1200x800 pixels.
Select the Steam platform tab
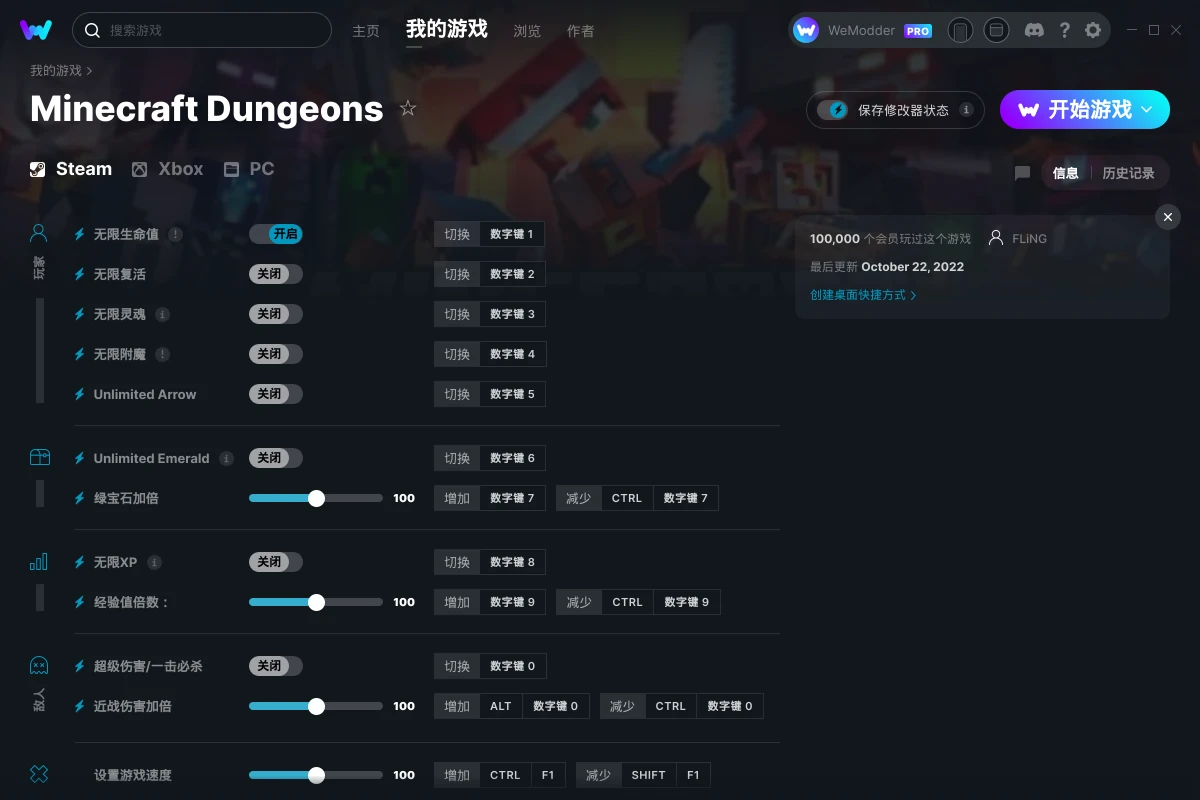tap(71, 169)
